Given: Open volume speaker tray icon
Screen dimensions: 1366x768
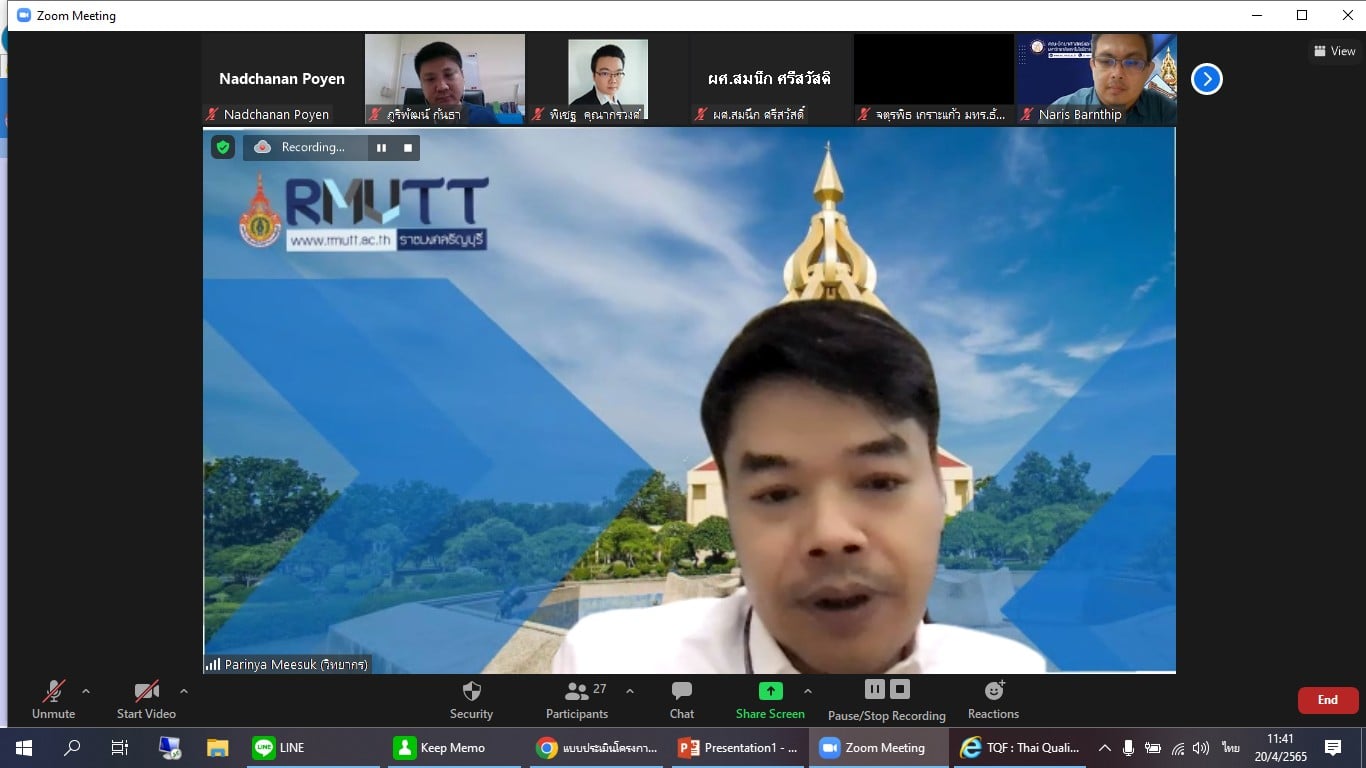Looking at the screenshot, I should point(1201,748).
